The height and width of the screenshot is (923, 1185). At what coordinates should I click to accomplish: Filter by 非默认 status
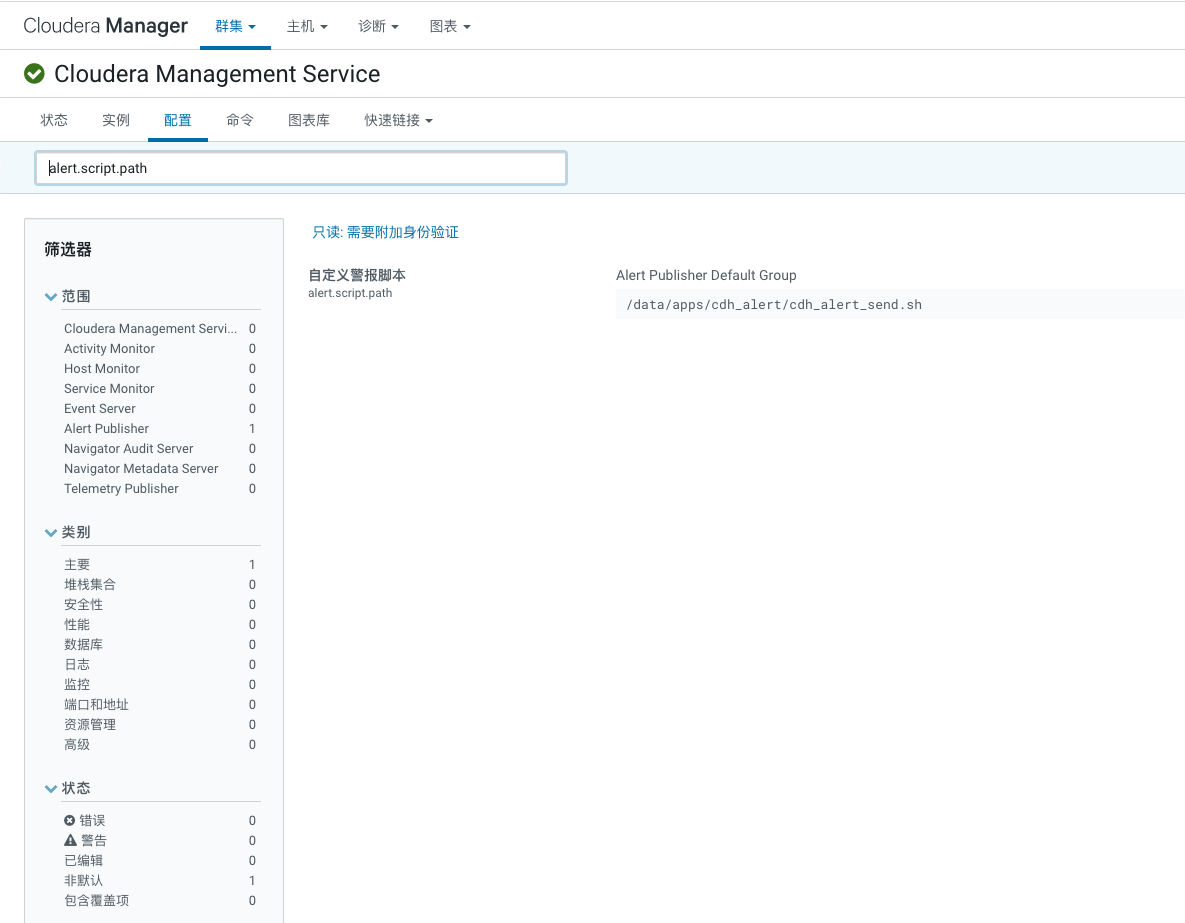tap(159, 881)
